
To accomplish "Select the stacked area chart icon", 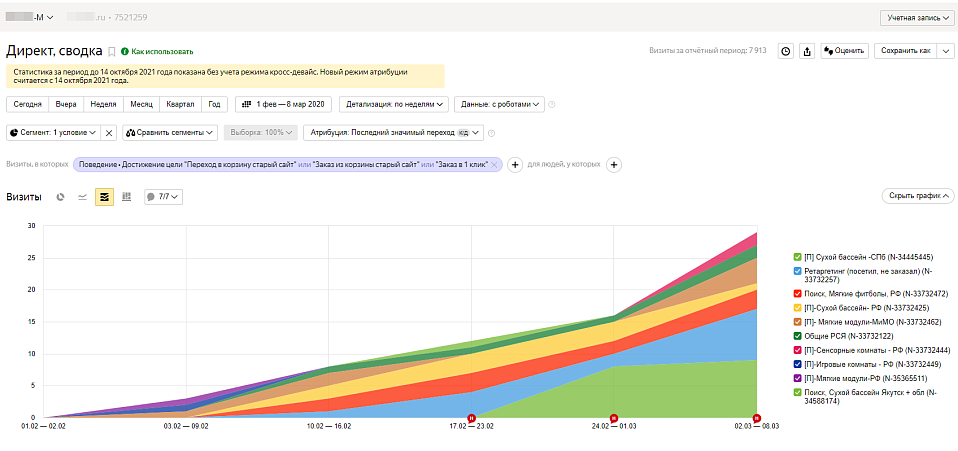I will pos(104,197).
